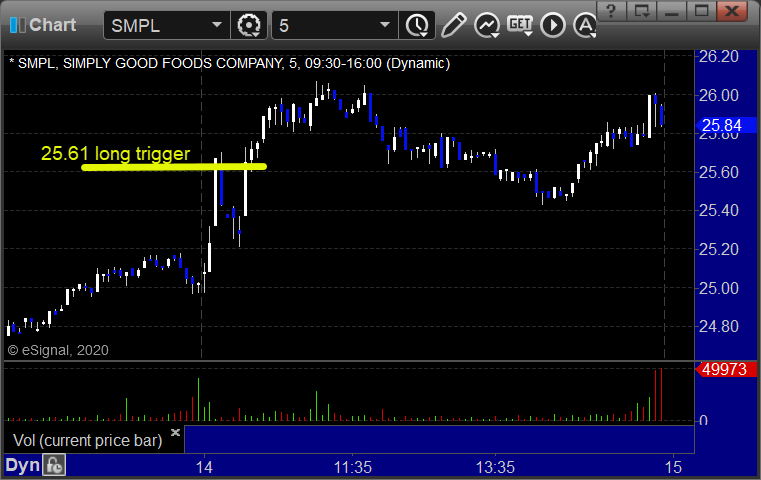Click the 26.20 price axis label
Viewport: 761px width, 480px height.
point(719,57)
